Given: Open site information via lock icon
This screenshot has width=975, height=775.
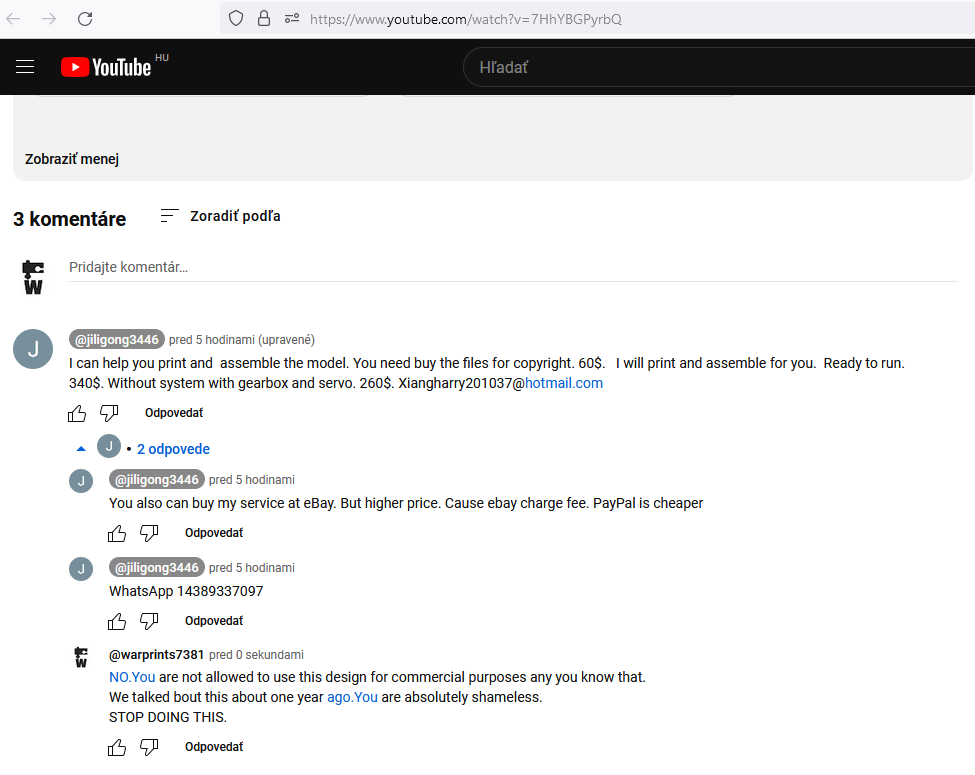Looking at the screenshot, I should (x=264, y=18).
